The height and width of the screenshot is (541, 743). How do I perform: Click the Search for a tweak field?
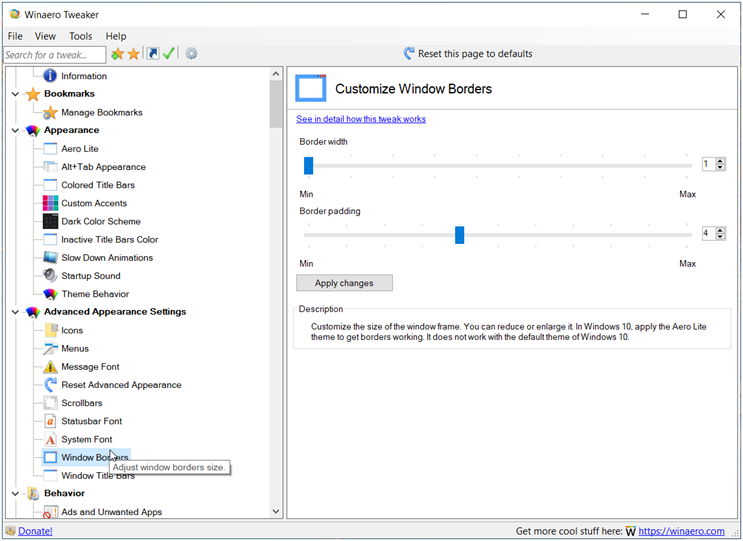click(54, 55)
